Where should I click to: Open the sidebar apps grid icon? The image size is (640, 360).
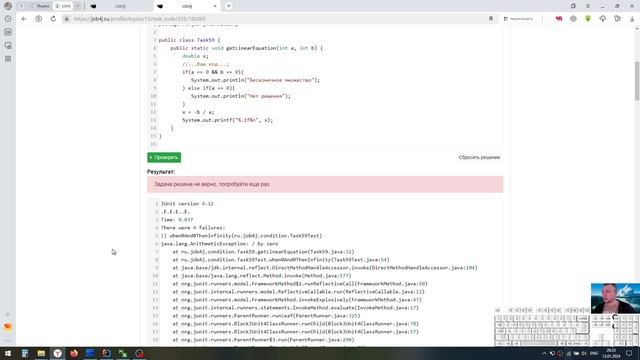(x=8, y=59)
